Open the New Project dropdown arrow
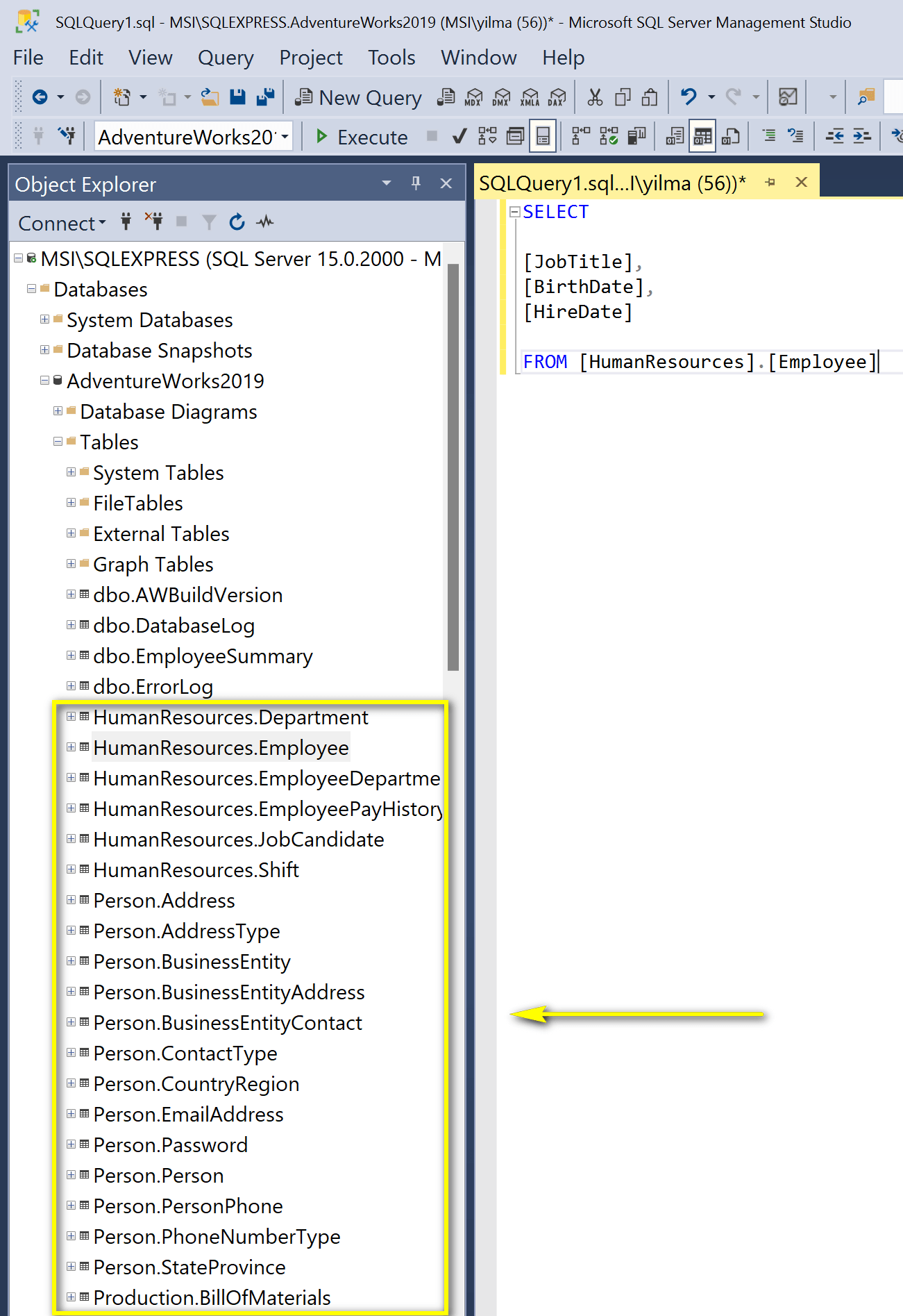 (x=143, y=97)
